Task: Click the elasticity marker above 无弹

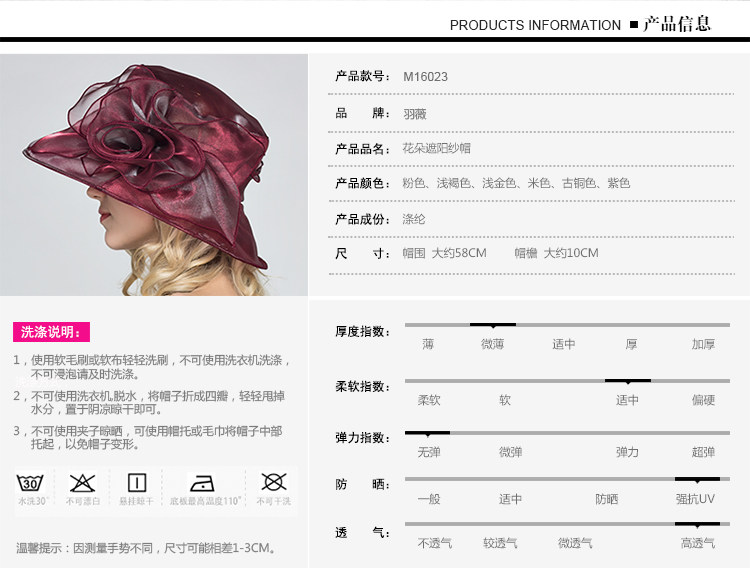Action: pyautogui.click(x=427, y=433)
